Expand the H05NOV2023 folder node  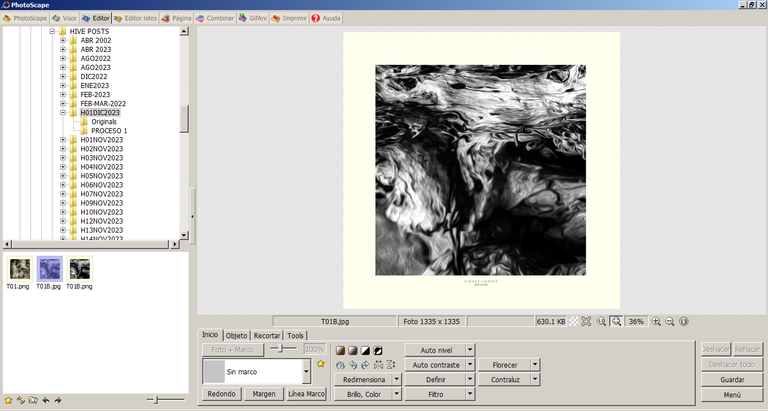coord(63,176)
